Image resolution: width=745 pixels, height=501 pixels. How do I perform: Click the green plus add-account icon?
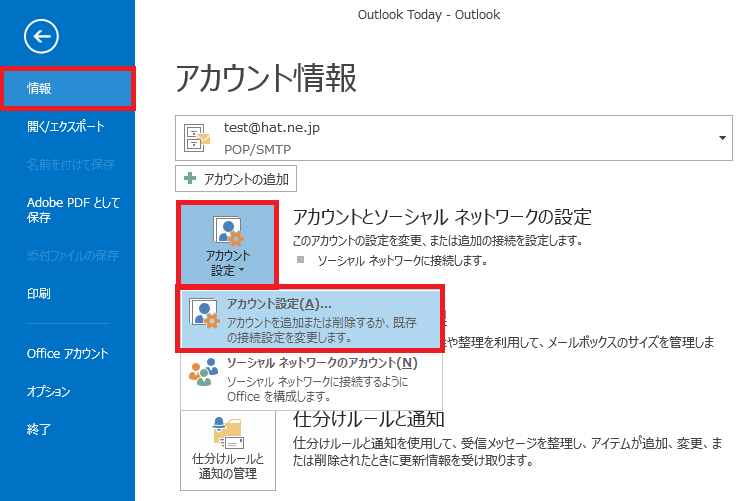(190, 178)
